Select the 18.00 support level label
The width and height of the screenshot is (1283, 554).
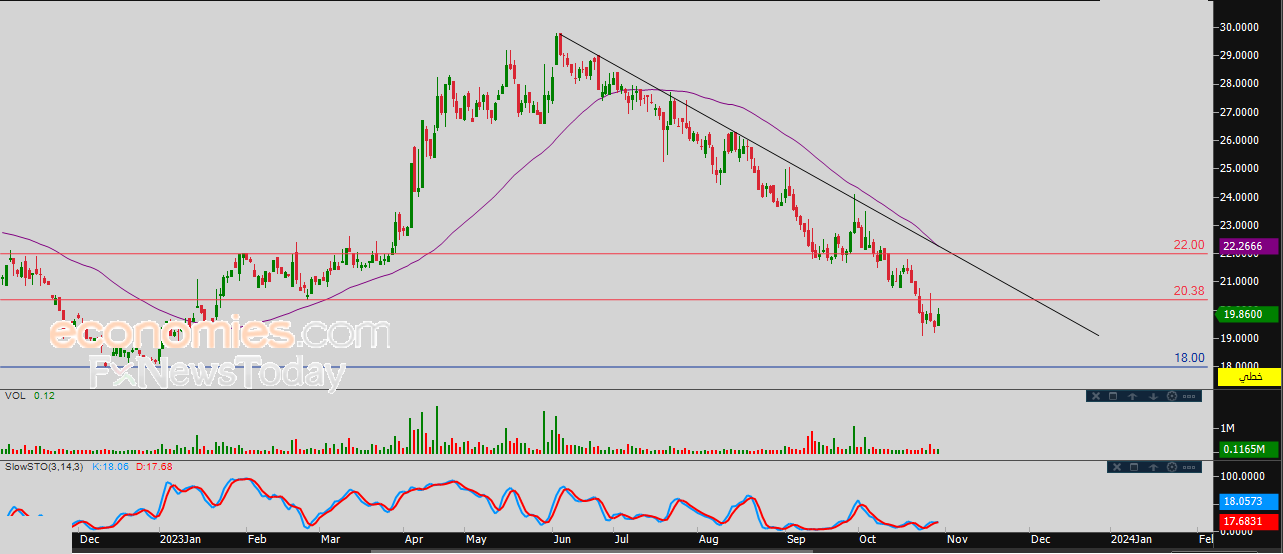coord(1187,358)
